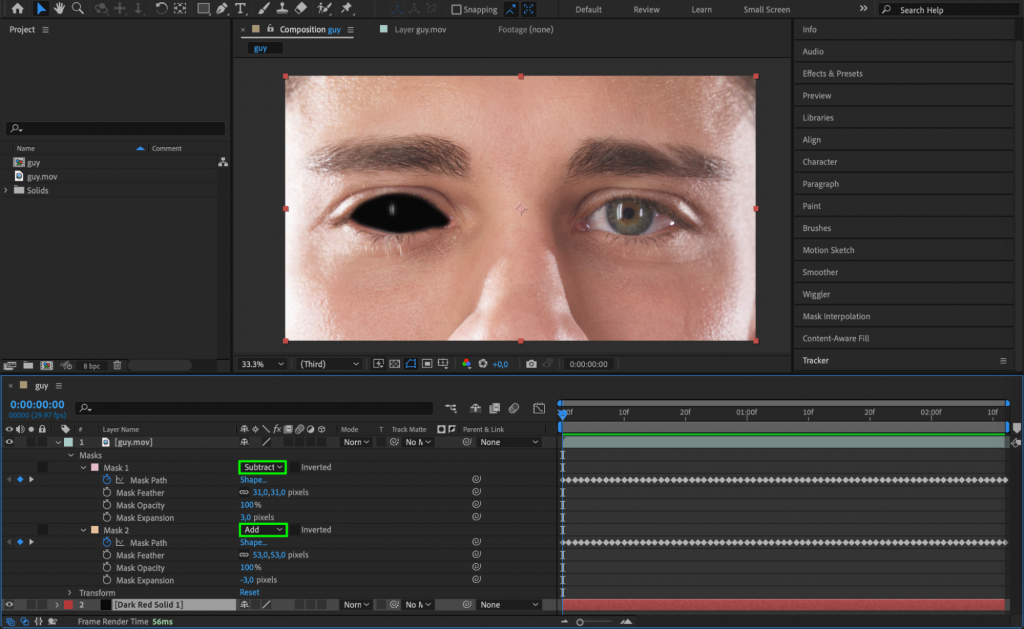Select the Hand tool
Viewport: 1024px width, 629px height.
[57, 9]
